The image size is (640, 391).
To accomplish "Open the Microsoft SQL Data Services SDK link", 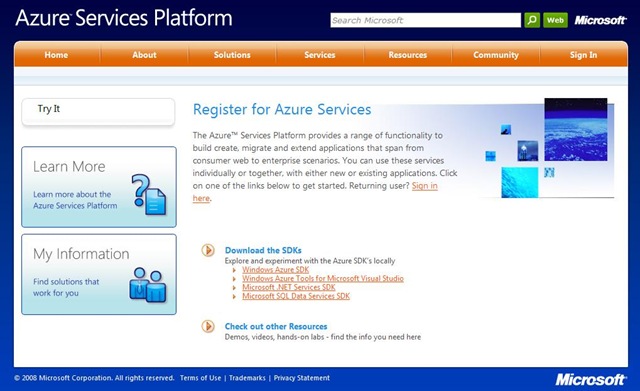I will click(x=296, y=296).
